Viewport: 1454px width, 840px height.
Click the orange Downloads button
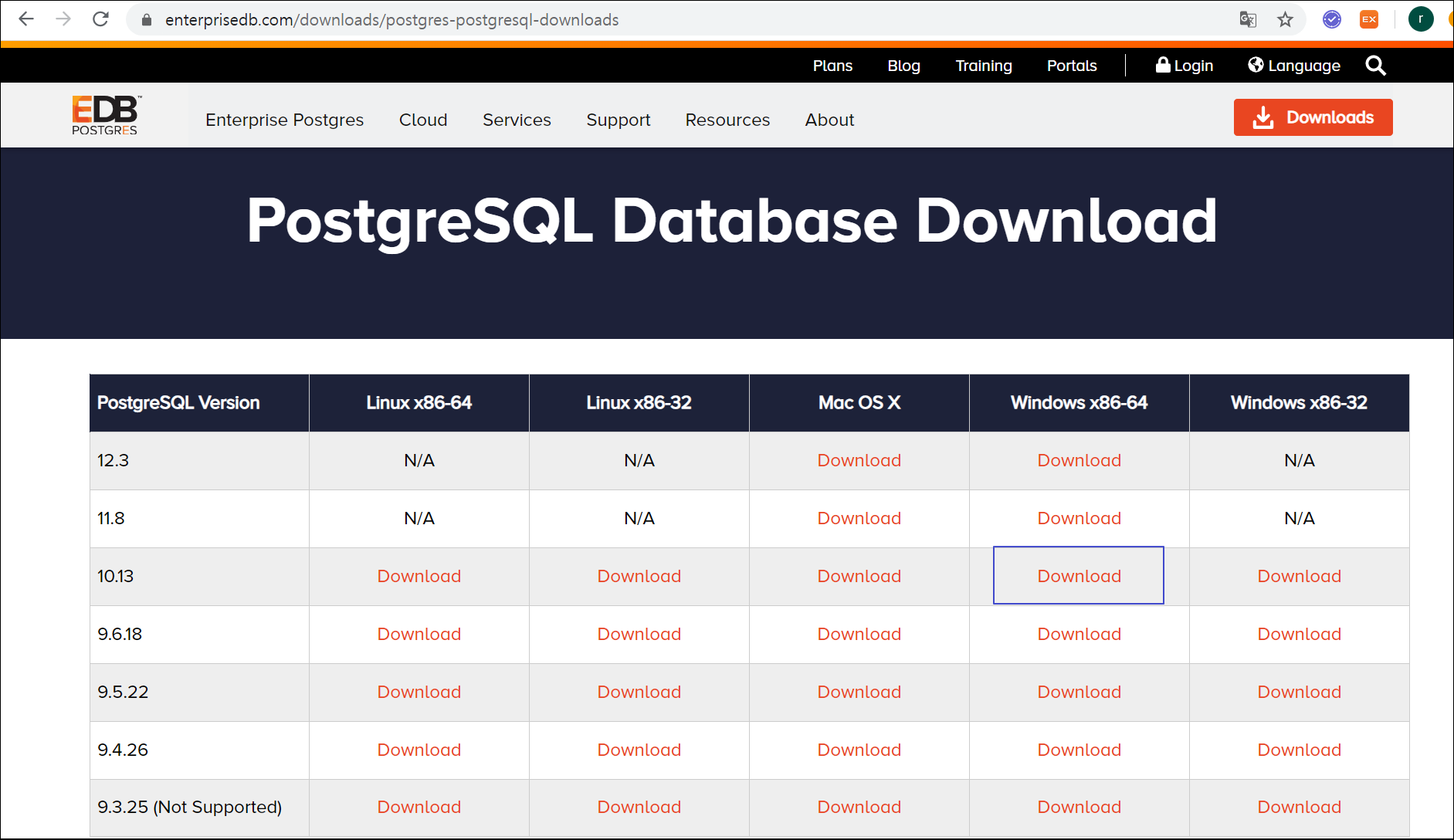click(x=1313, y=117)
